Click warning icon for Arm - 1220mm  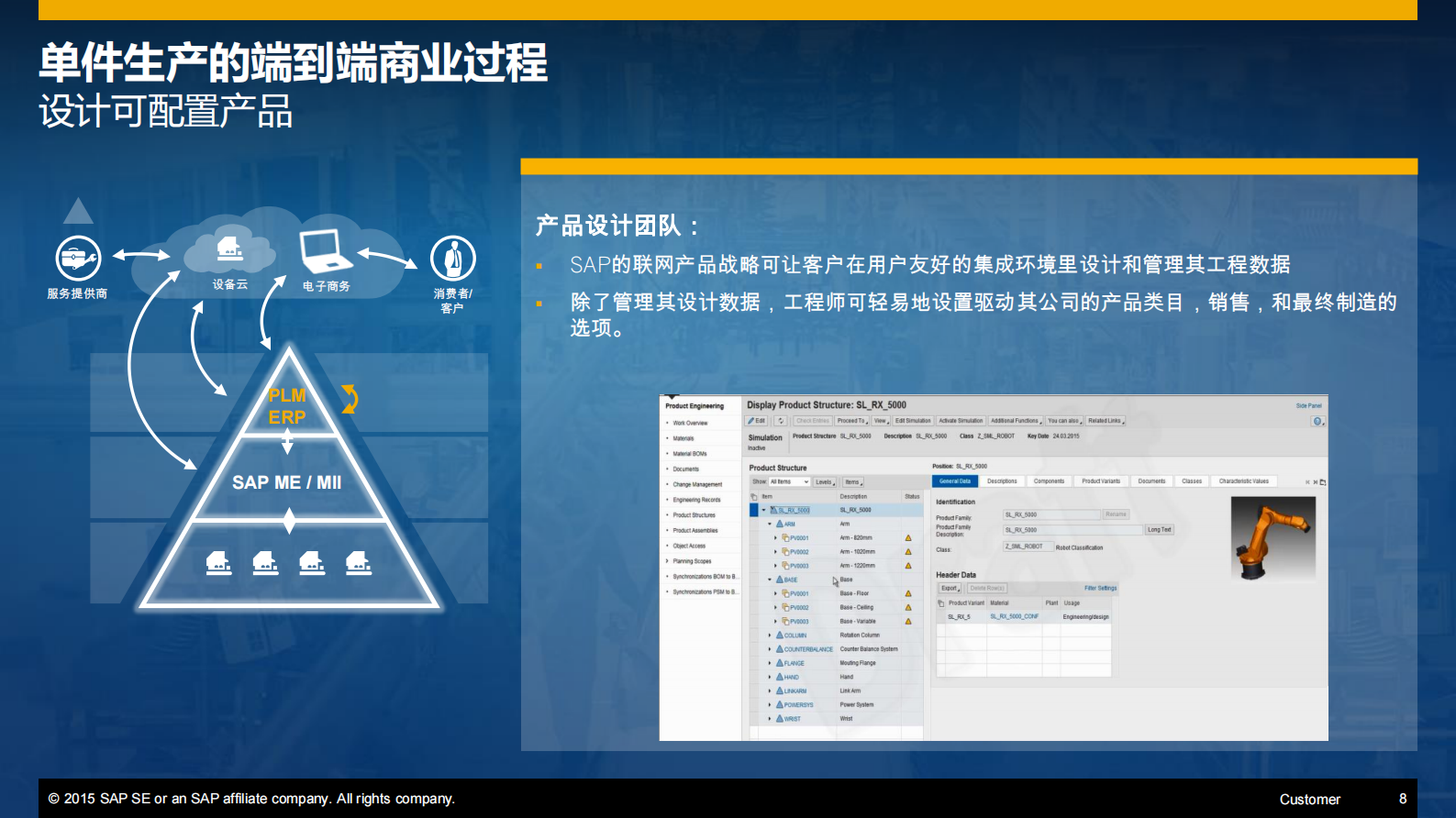coord(908,566)
